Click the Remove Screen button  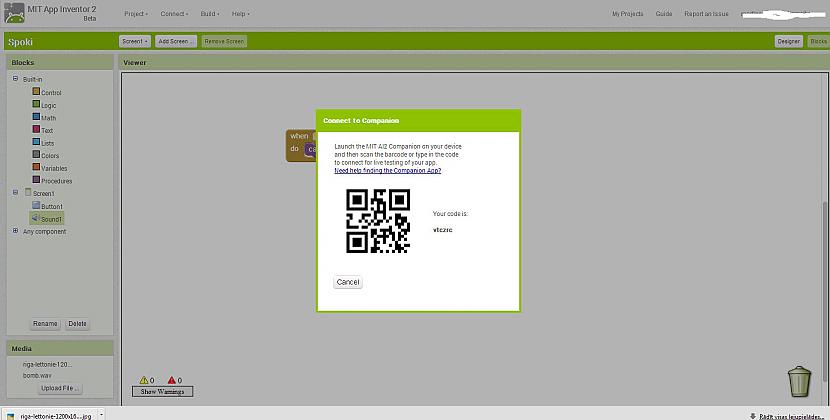click(x=224, y=41)
